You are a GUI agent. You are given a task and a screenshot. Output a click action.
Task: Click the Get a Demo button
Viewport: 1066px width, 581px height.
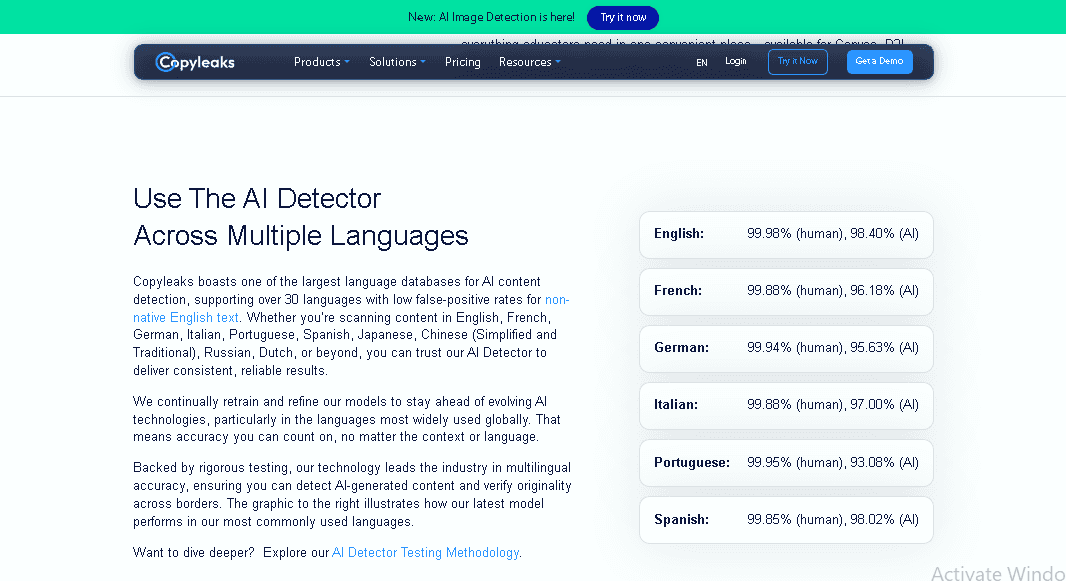pyautogui.click(x=879, y=61)
